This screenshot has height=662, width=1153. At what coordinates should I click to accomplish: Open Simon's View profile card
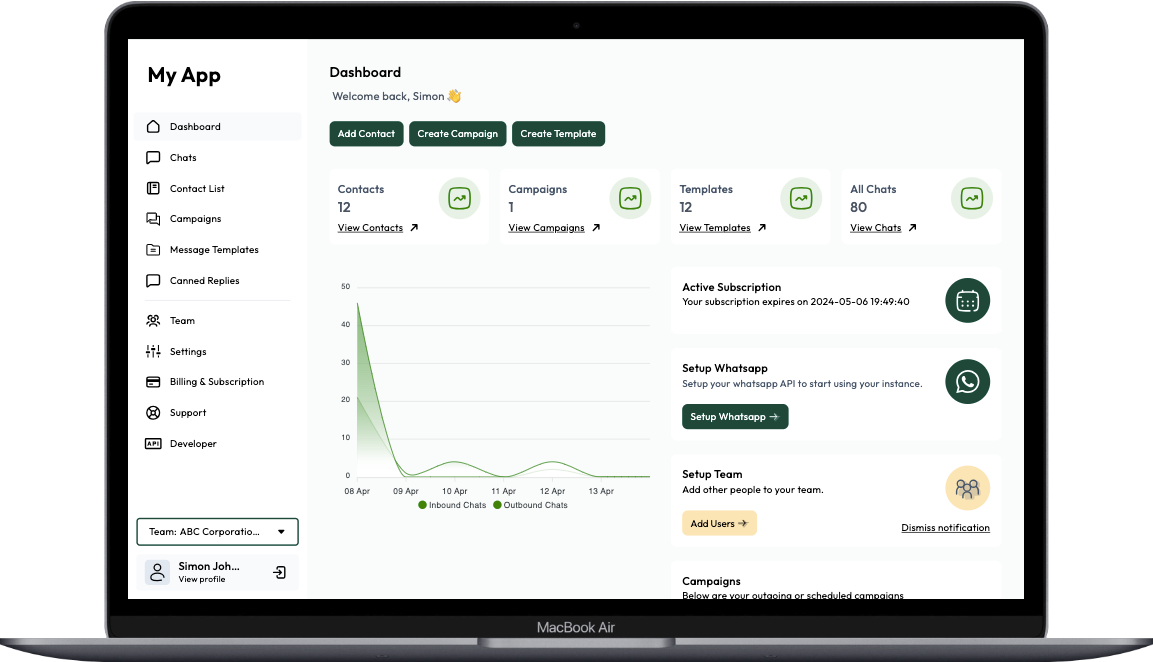coord(200,572)
